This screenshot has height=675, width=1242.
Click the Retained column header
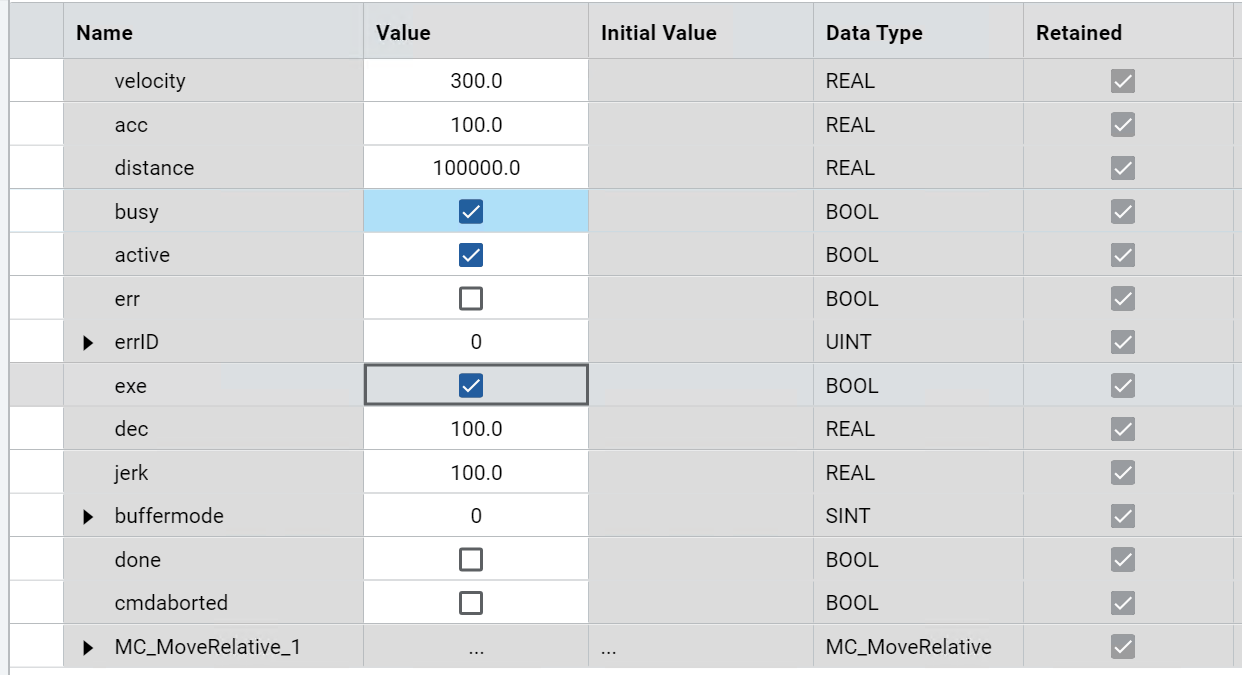[1078, 33]
